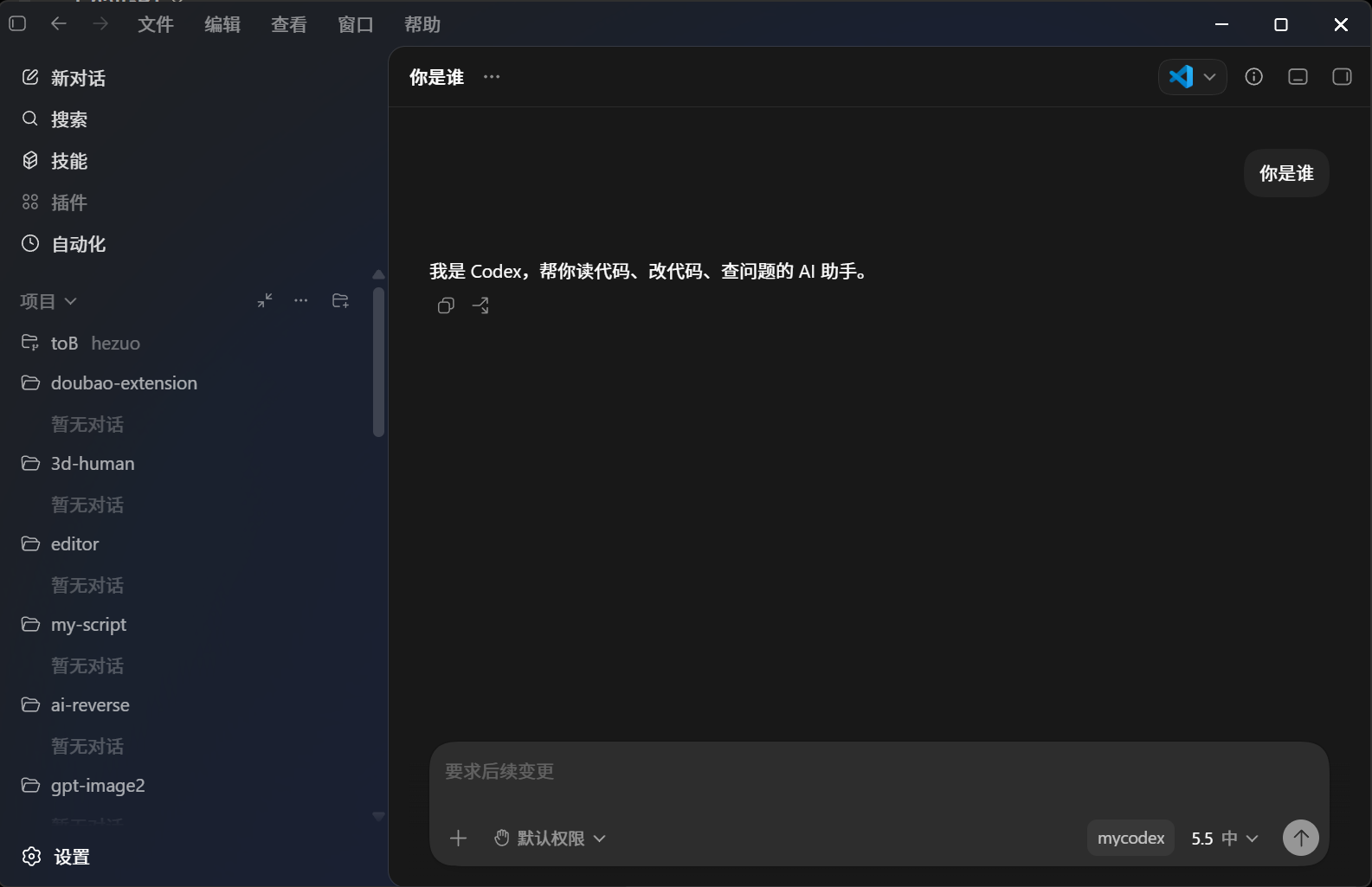Maximize the window

point(1281,24)
